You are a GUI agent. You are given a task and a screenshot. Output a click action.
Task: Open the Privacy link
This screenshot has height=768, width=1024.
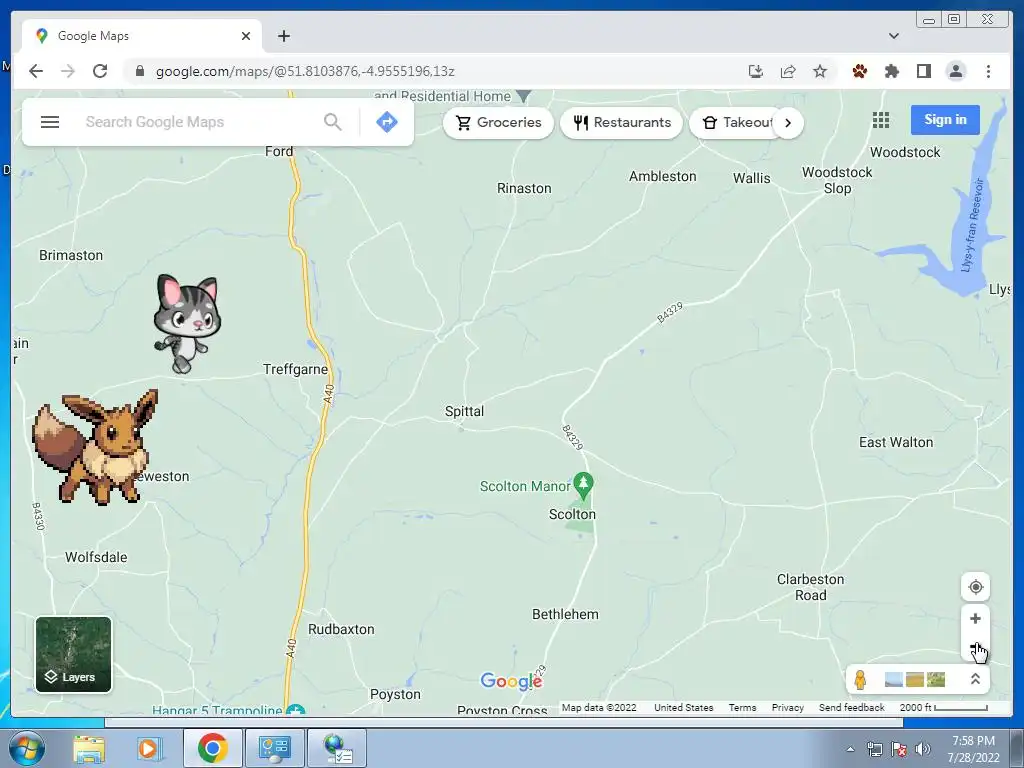coord(788,707)
